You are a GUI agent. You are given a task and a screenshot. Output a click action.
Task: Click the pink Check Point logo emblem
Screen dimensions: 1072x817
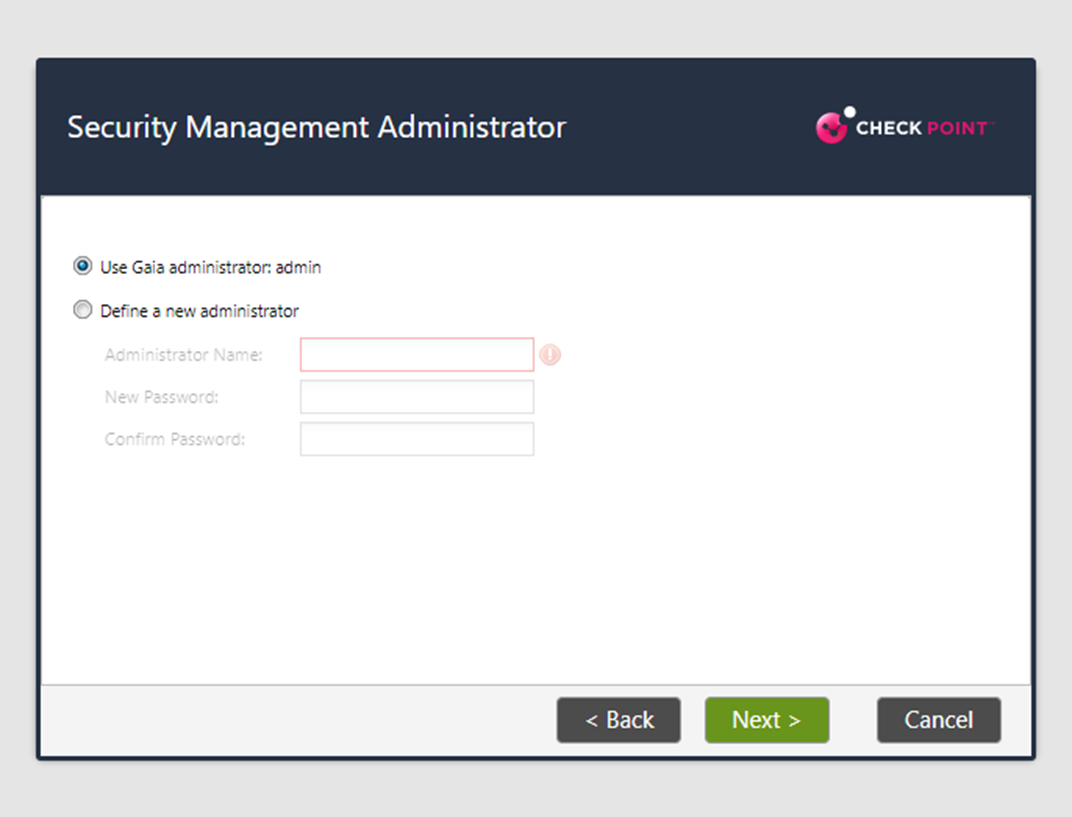(831, 128)
